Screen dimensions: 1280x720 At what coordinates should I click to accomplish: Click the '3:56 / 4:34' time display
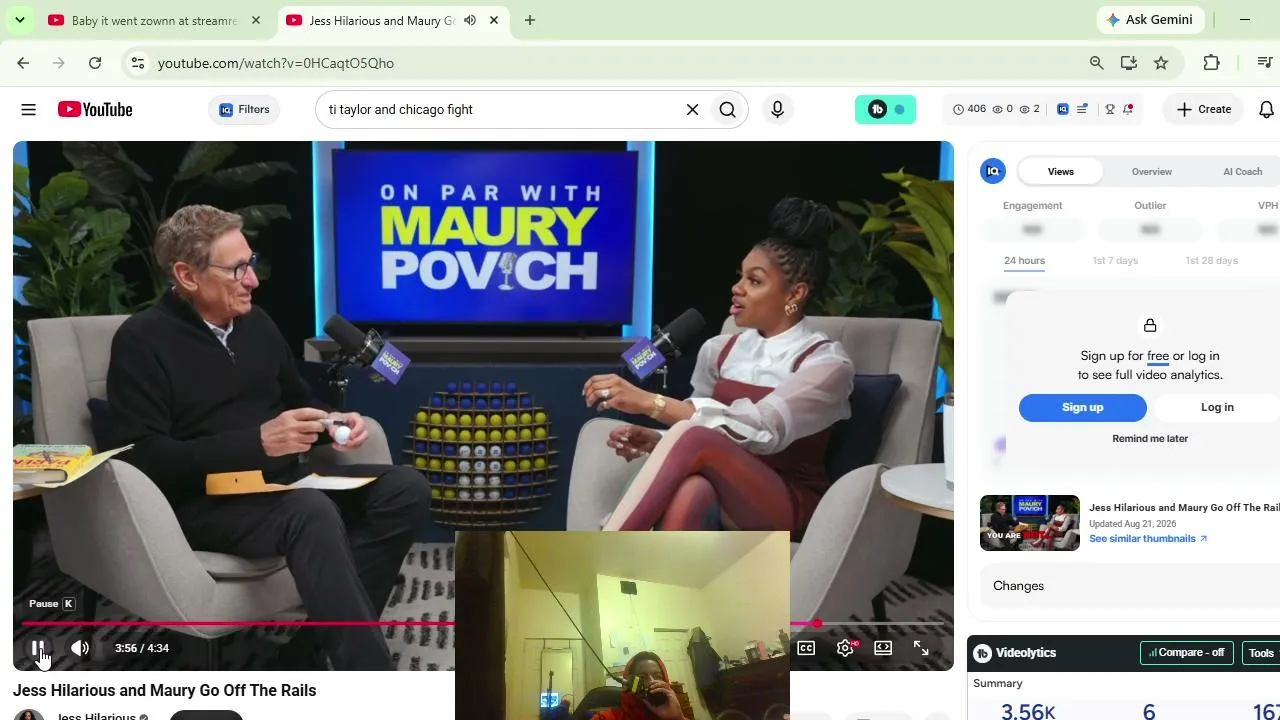[x=142, y=648]
